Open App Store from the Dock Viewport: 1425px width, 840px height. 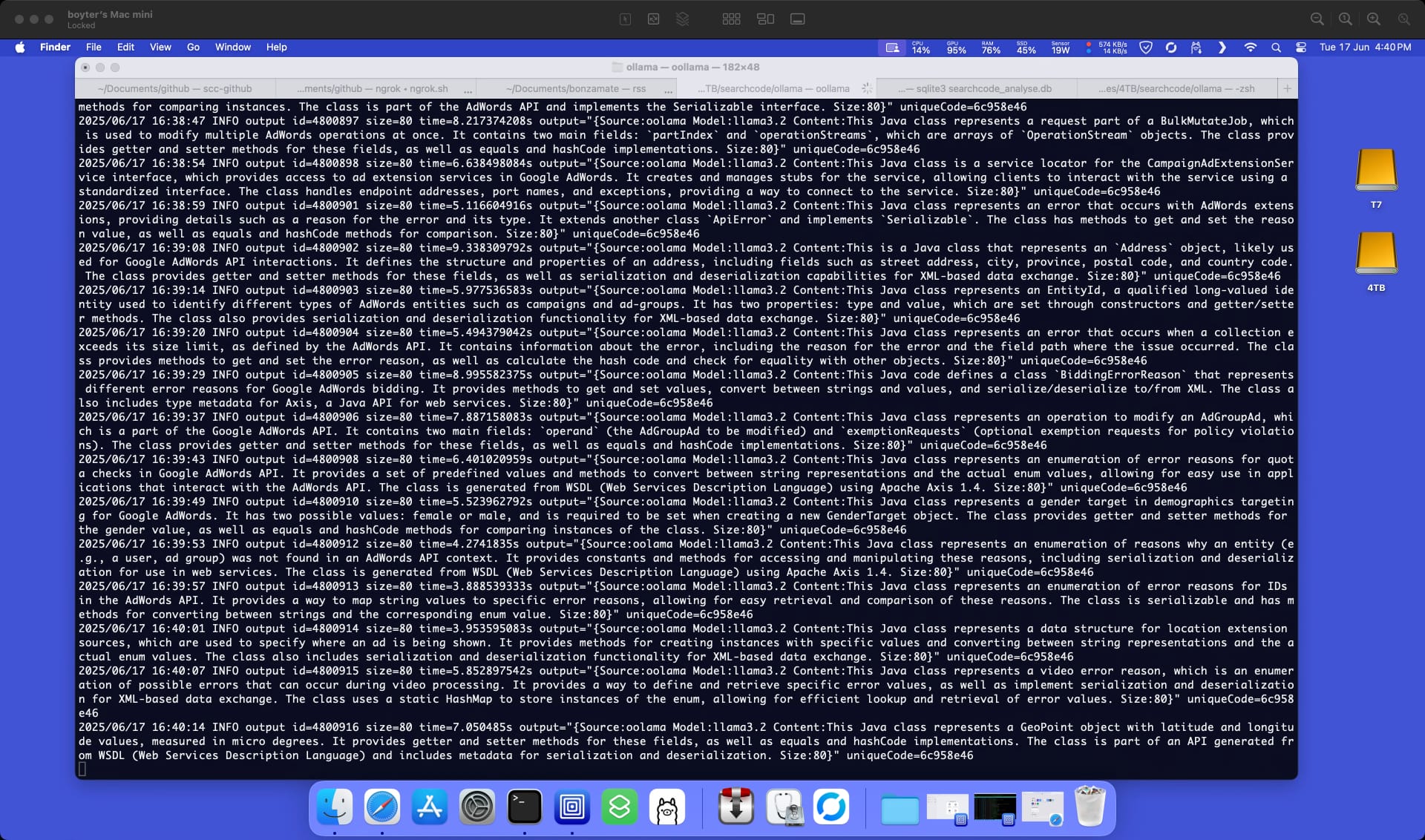(x=430, y=807)
